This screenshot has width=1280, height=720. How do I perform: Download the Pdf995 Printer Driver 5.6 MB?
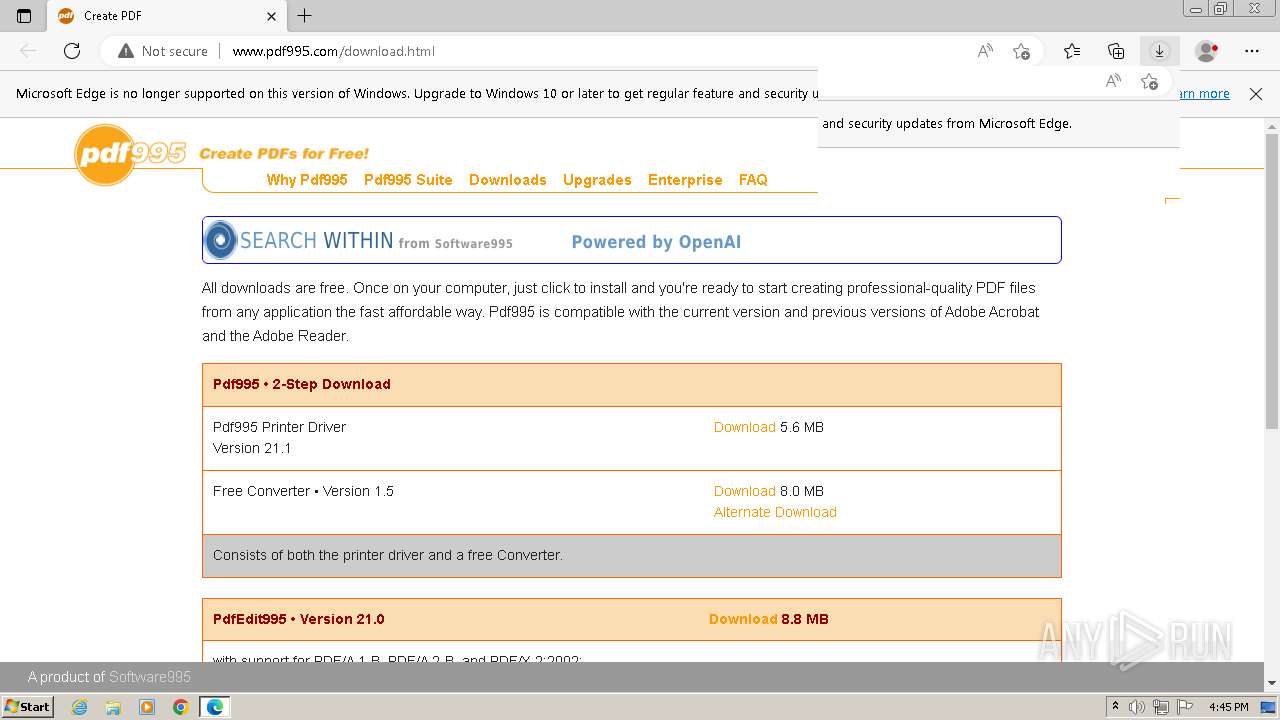tap(745, 427)
